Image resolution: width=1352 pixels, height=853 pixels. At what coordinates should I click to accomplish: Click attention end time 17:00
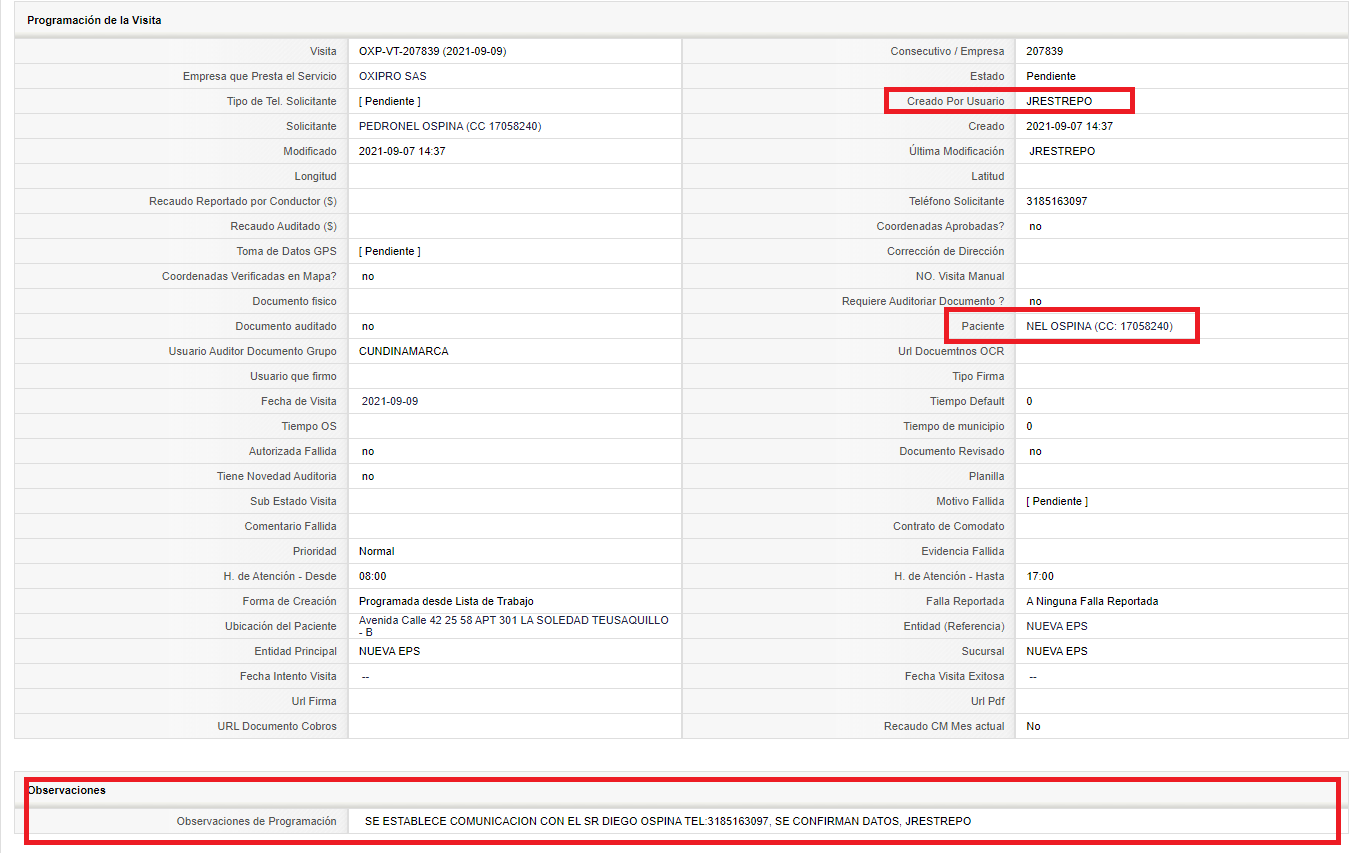(1040, 576)
